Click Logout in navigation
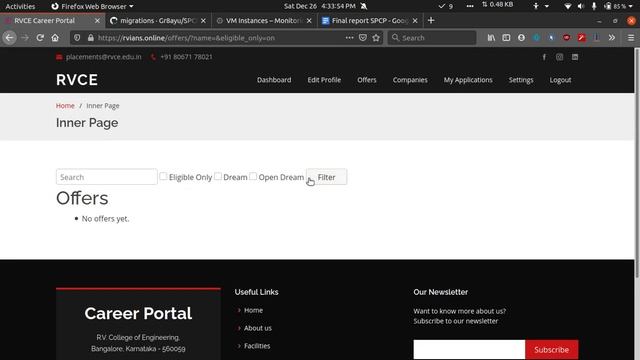The height and width of the screenshot is (360, 640). pyautogui.click(x=560, y=80)
